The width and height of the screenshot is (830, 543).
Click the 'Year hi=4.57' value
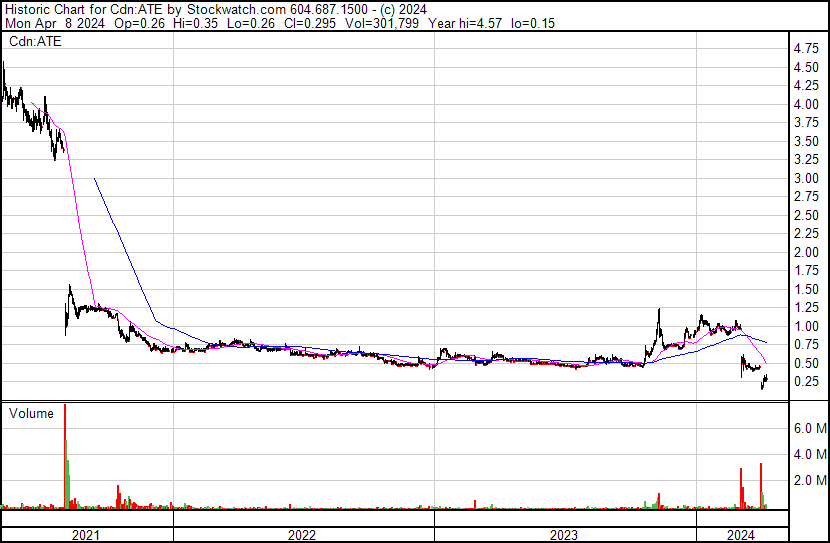tap(465, 23)
